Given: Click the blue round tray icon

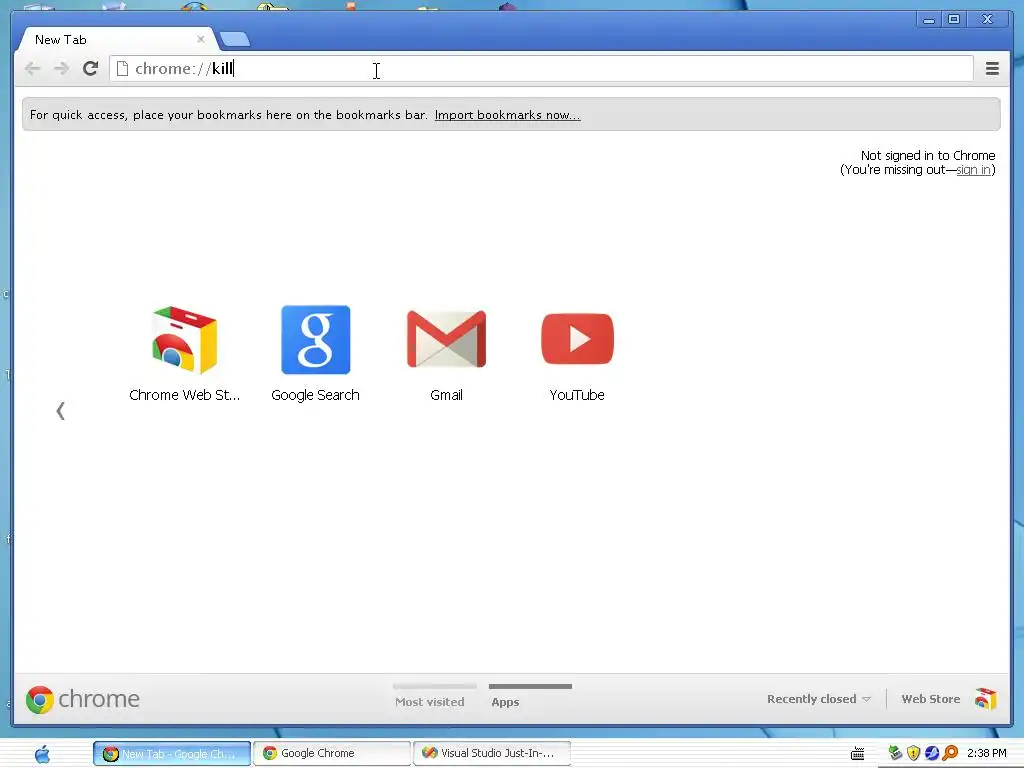Looking at the screenshot, I should 932,753.
